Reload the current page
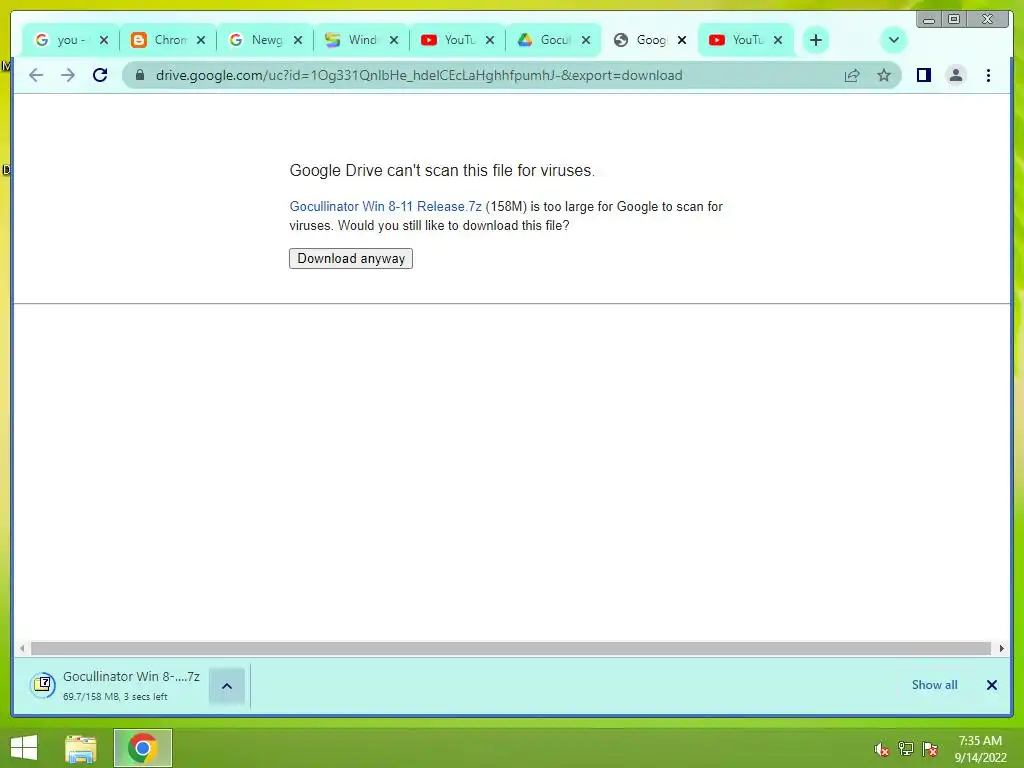 pos(100,75)
